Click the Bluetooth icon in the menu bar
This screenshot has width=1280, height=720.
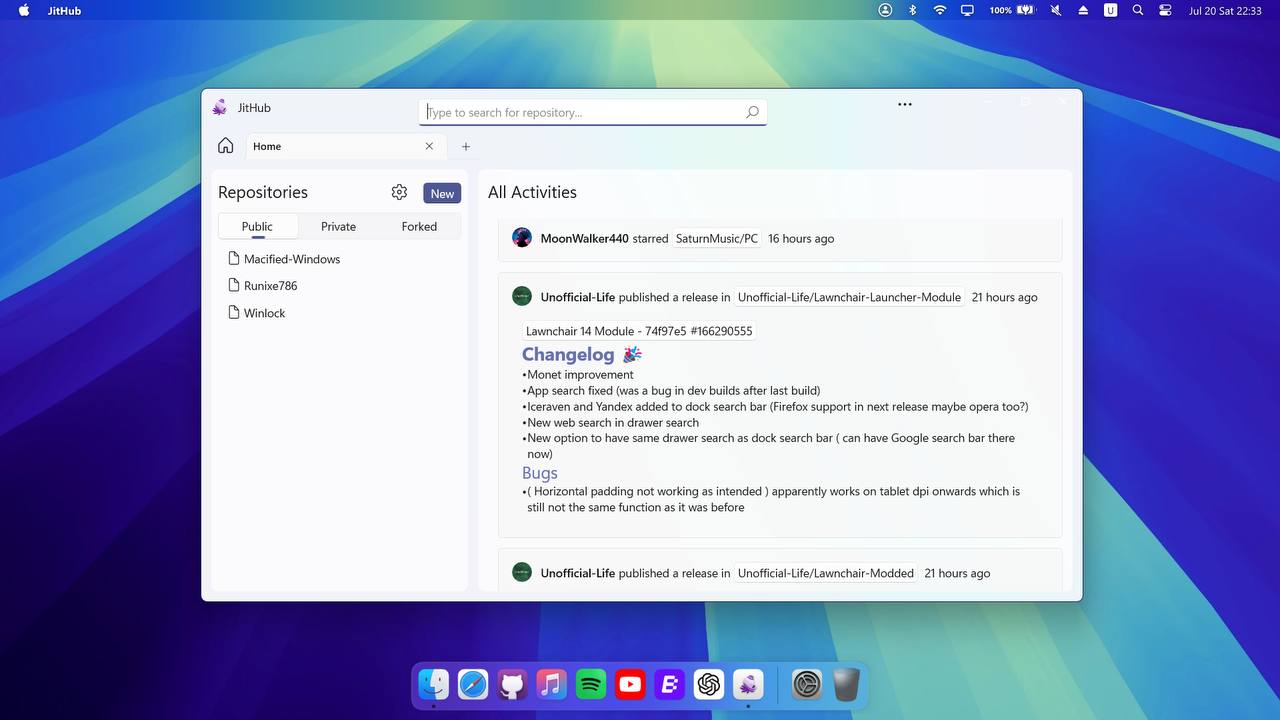coord(912,10)
